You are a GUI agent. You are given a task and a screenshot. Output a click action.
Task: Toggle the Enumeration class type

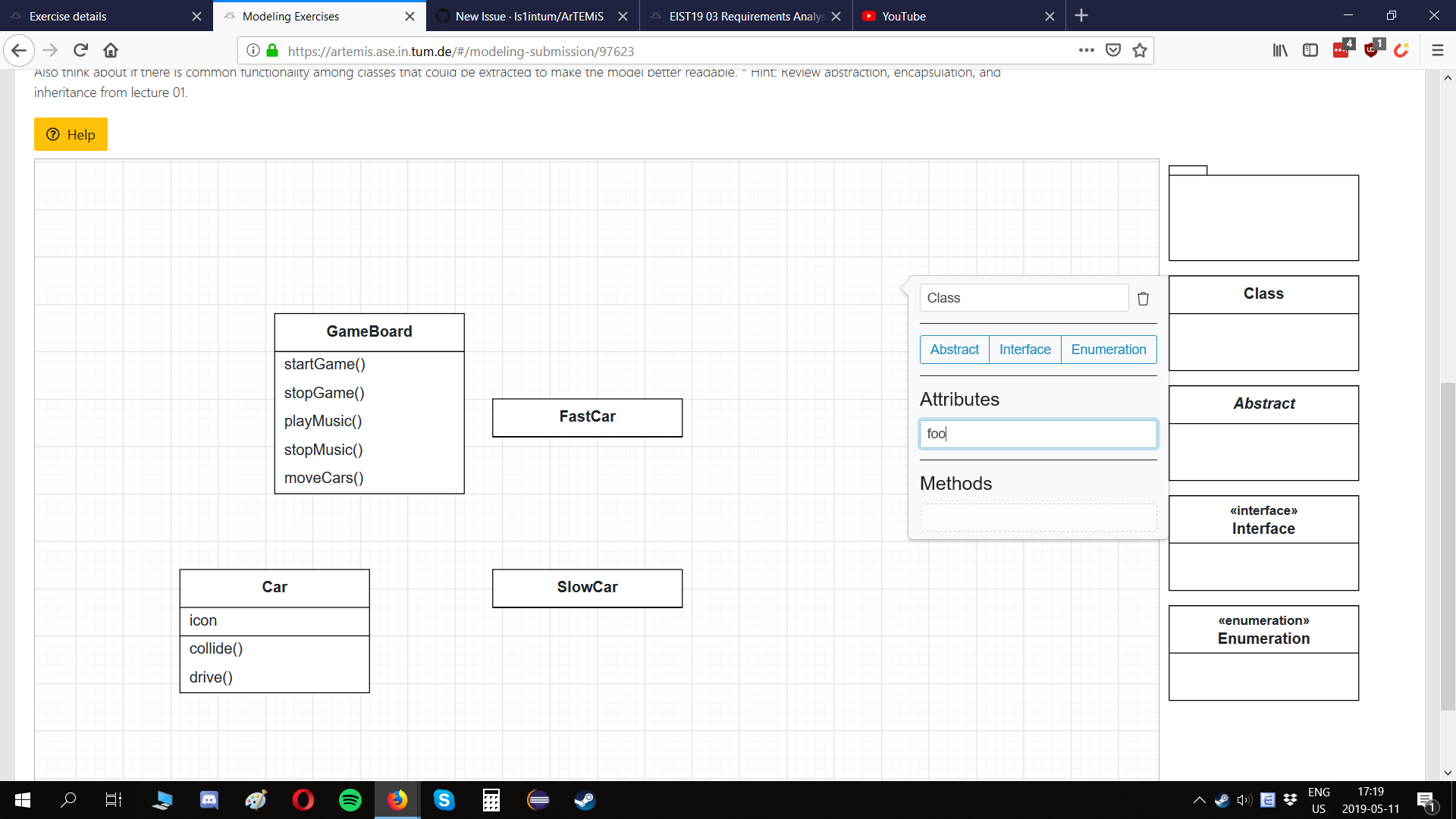pyautogui.click(x=1108, y=350)
